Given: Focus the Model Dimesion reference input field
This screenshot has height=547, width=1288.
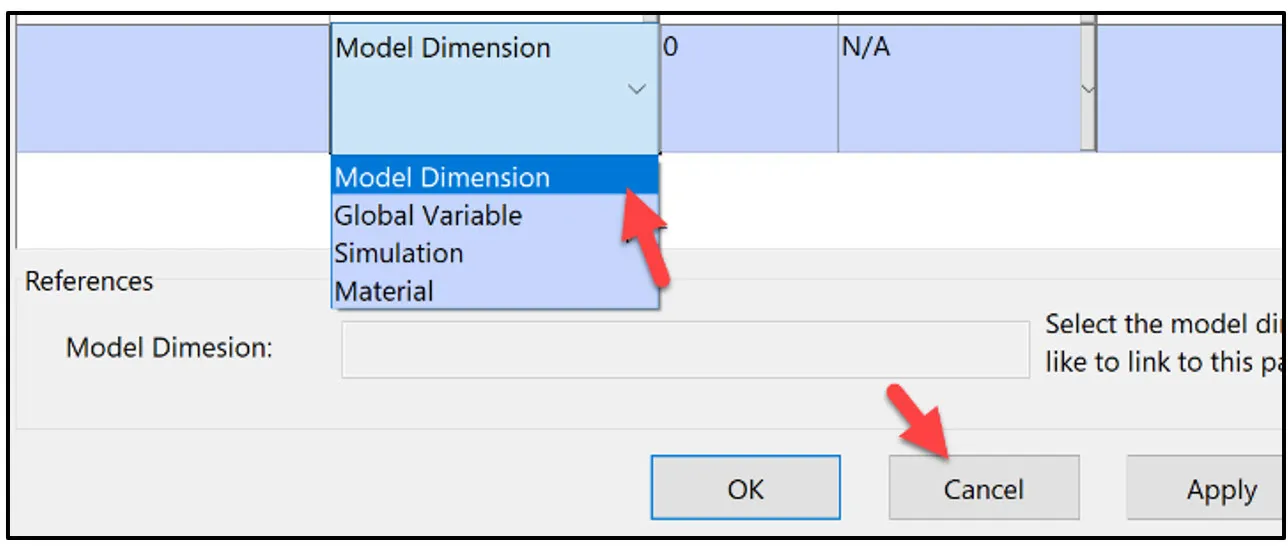Looking at the screenshot, I should coord(685,350).
